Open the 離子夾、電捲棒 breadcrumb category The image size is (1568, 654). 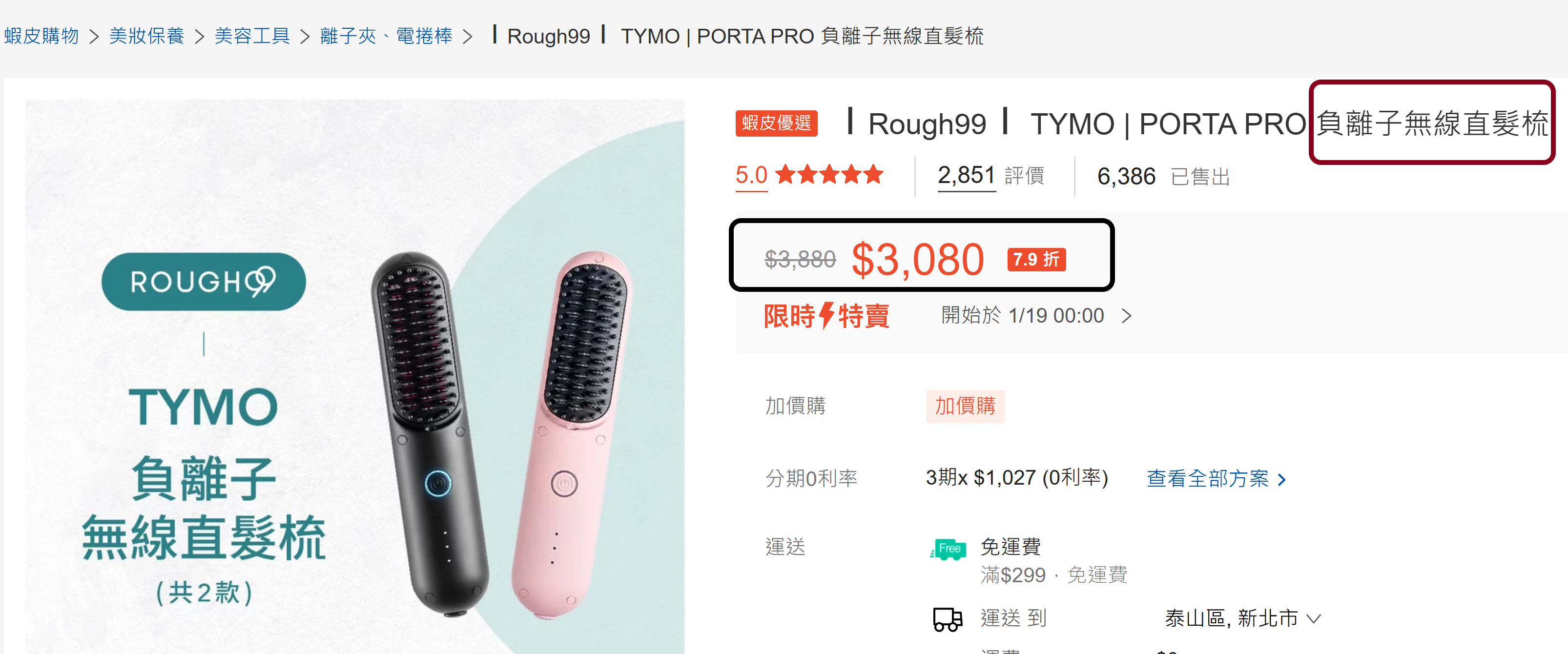coord(387,36)
